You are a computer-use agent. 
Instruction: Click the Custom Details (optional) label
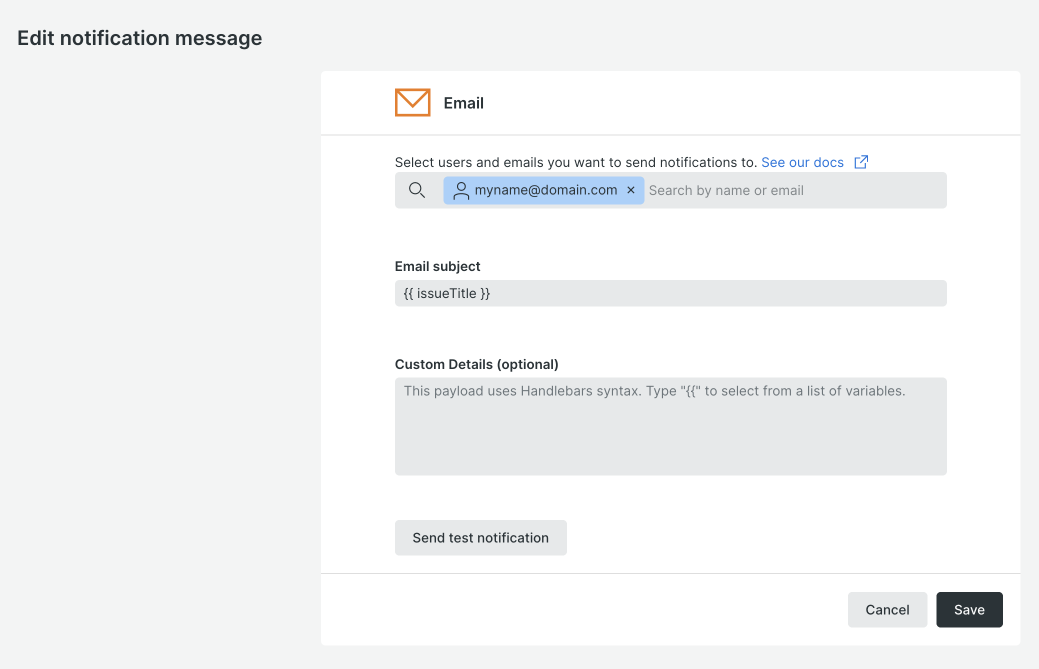476,364
